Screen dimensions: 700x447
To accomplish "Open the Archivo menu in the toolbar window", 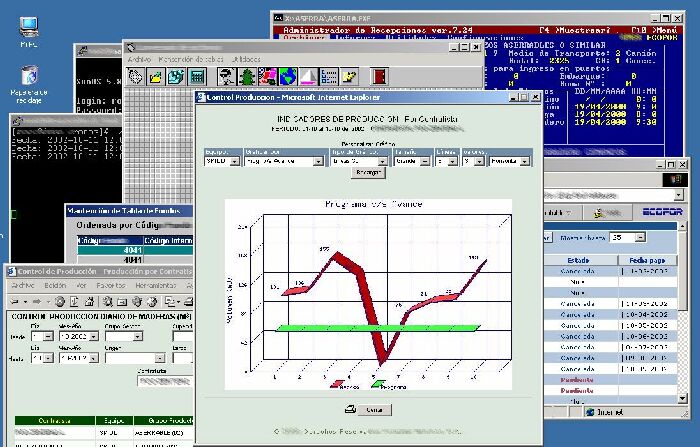I will [x=139, y=60].
